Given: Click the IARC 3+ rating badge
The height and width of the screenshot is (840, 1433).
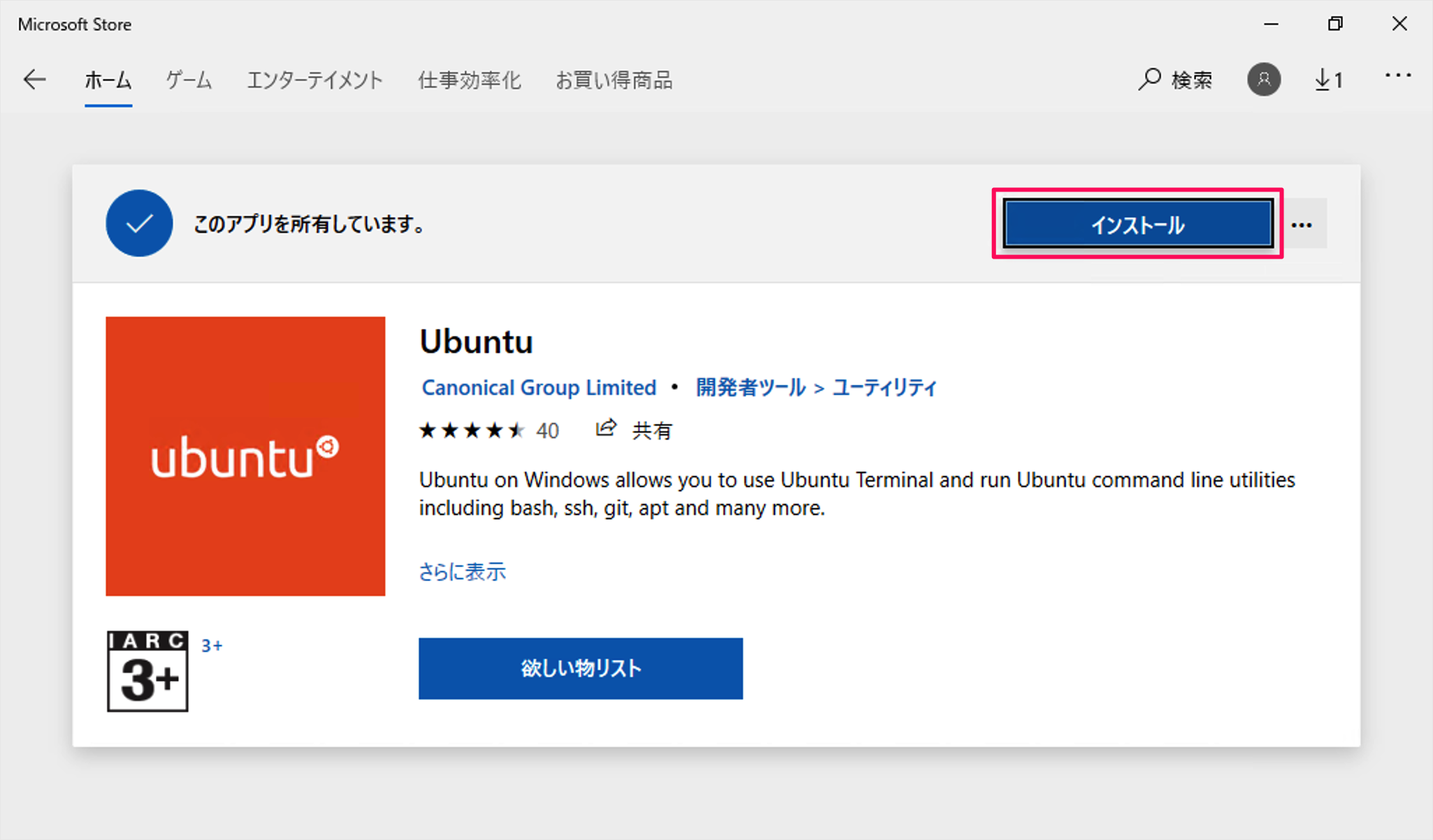Looking at the screenshot, I should 147,671.
